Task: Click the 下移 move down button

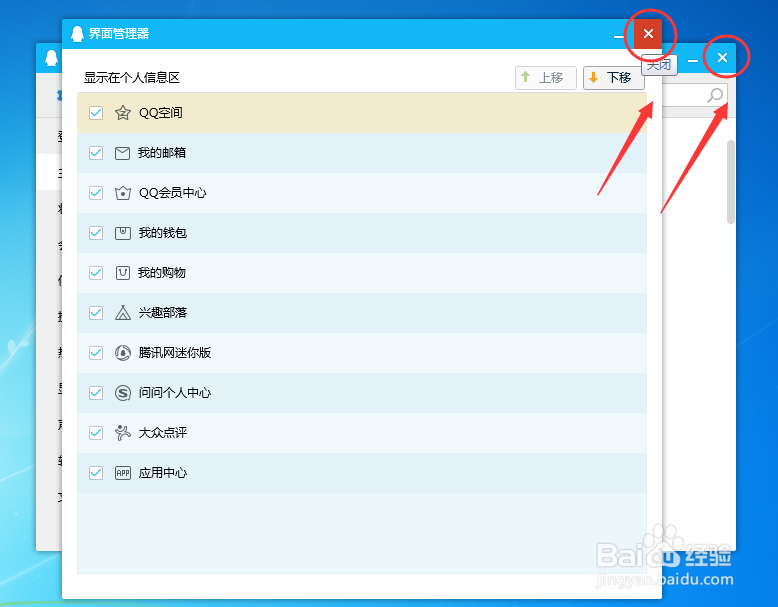Action: click(613, 78)
